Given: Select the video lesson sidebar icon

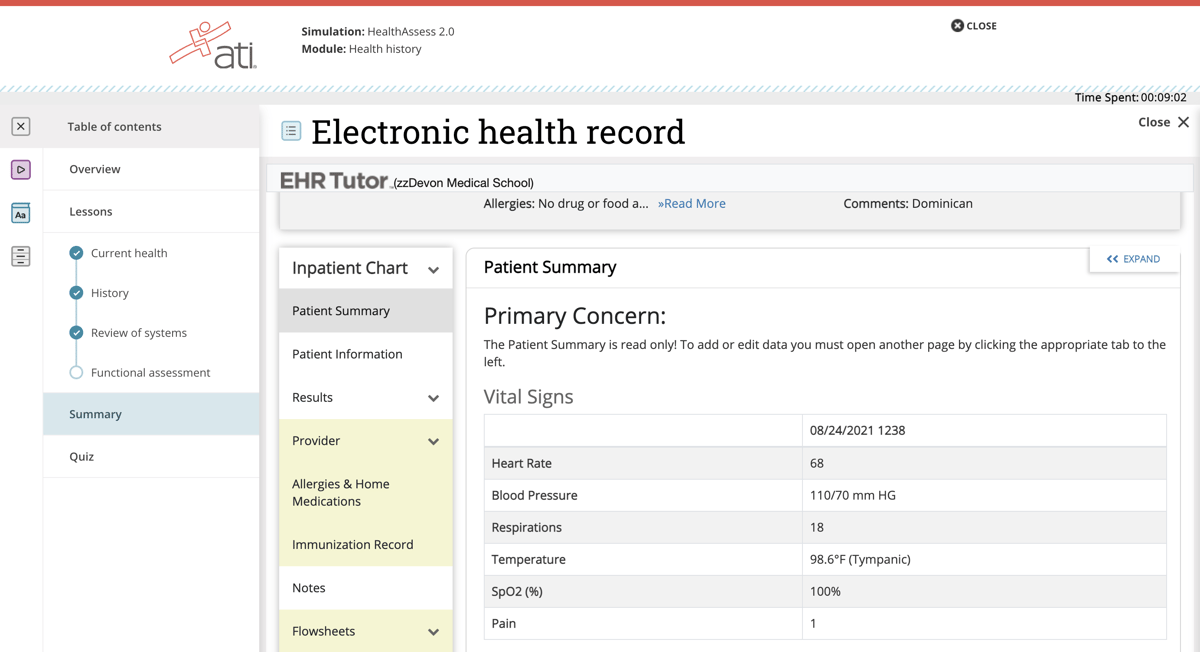Looking at the screenshot, I should (20, 169).
